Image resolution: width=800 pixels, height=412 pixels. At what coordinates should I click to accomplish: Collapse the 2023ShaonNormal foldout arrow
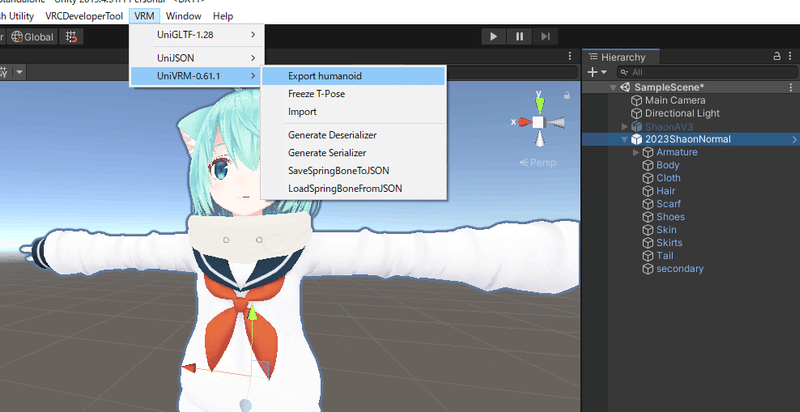point(624,139)
